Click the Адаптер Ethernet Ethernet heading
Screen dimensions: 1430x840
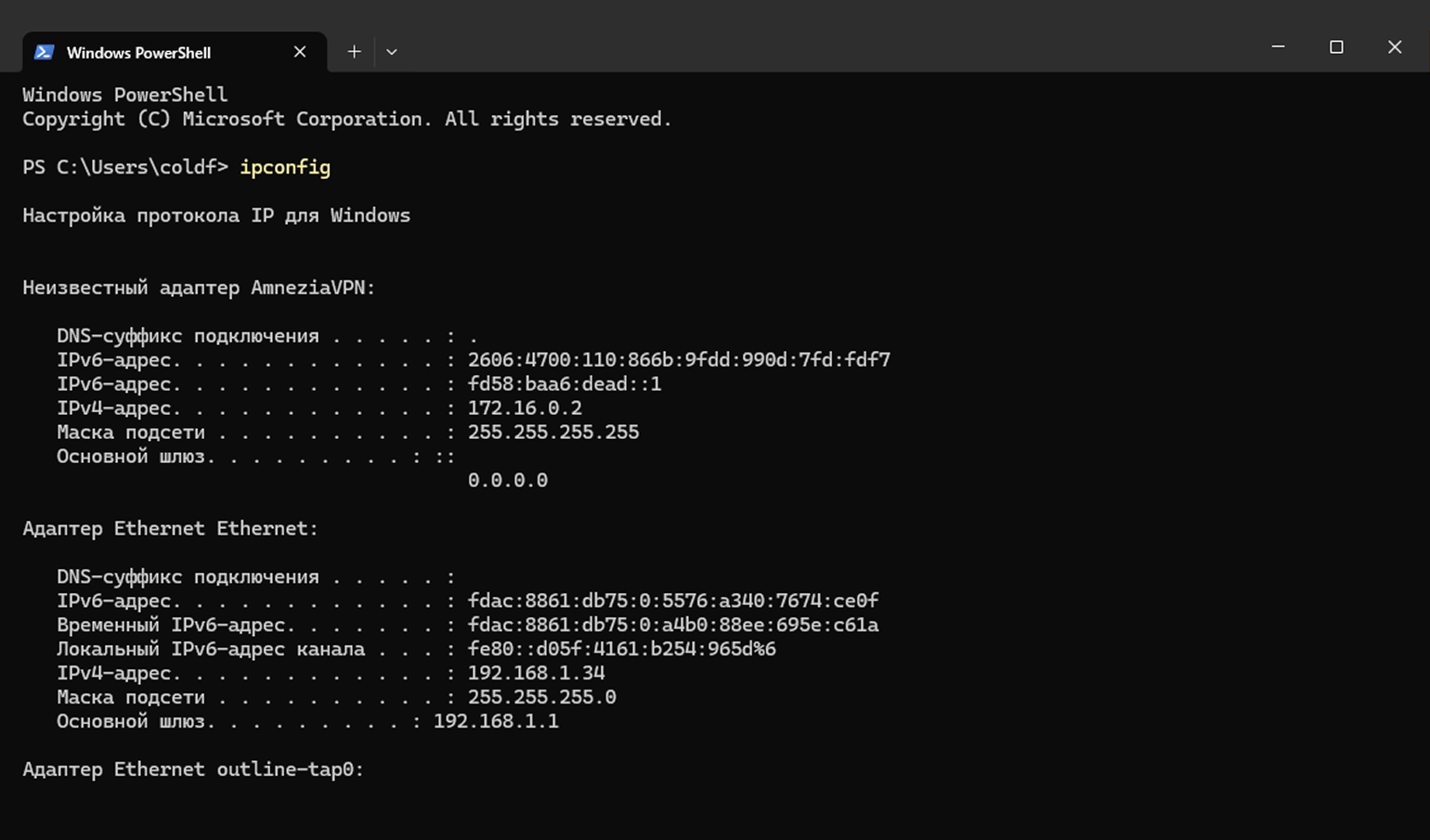click(170, 529)
